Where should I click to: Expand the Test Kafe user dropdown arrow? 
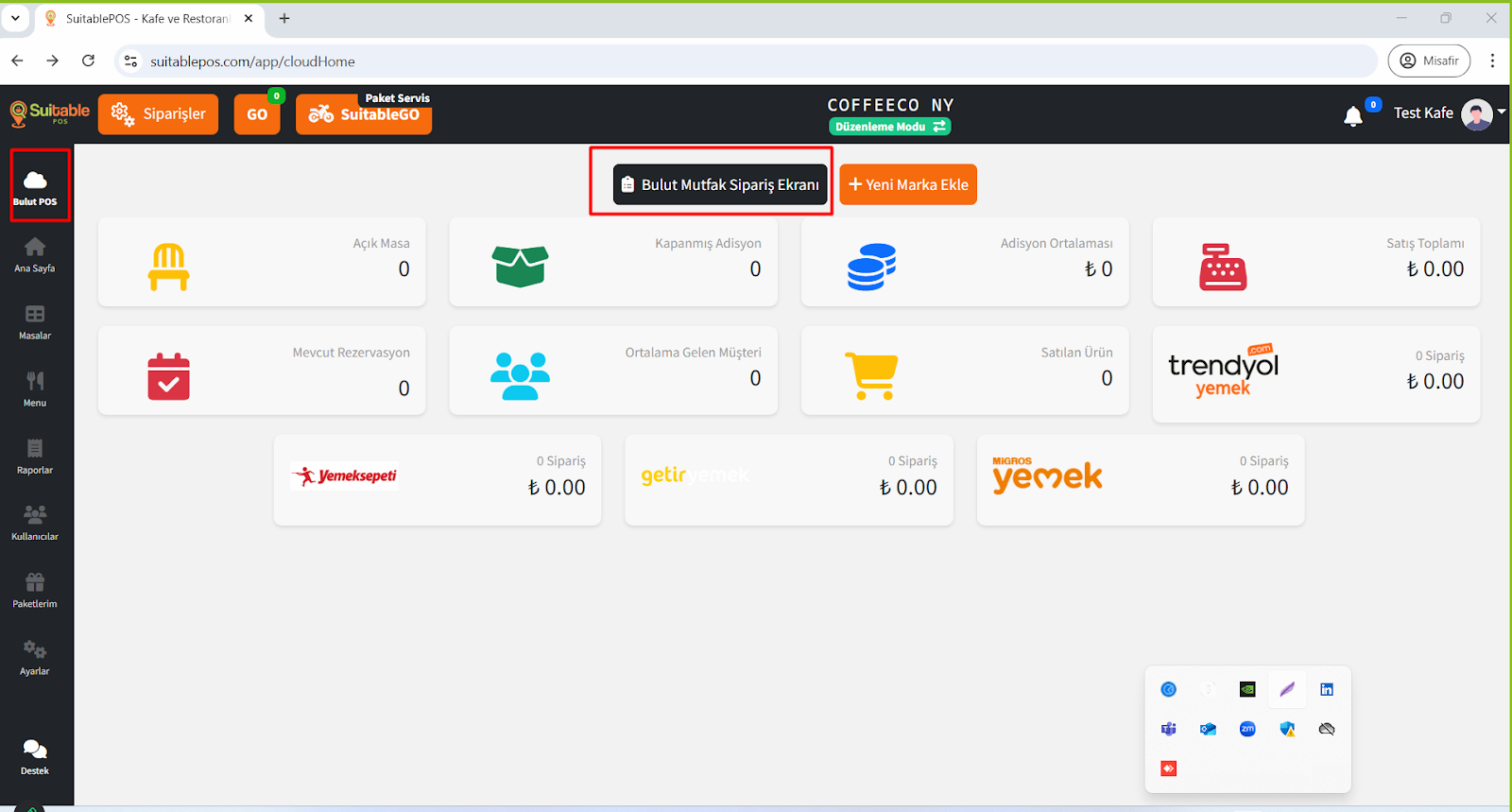(1501, 112)
